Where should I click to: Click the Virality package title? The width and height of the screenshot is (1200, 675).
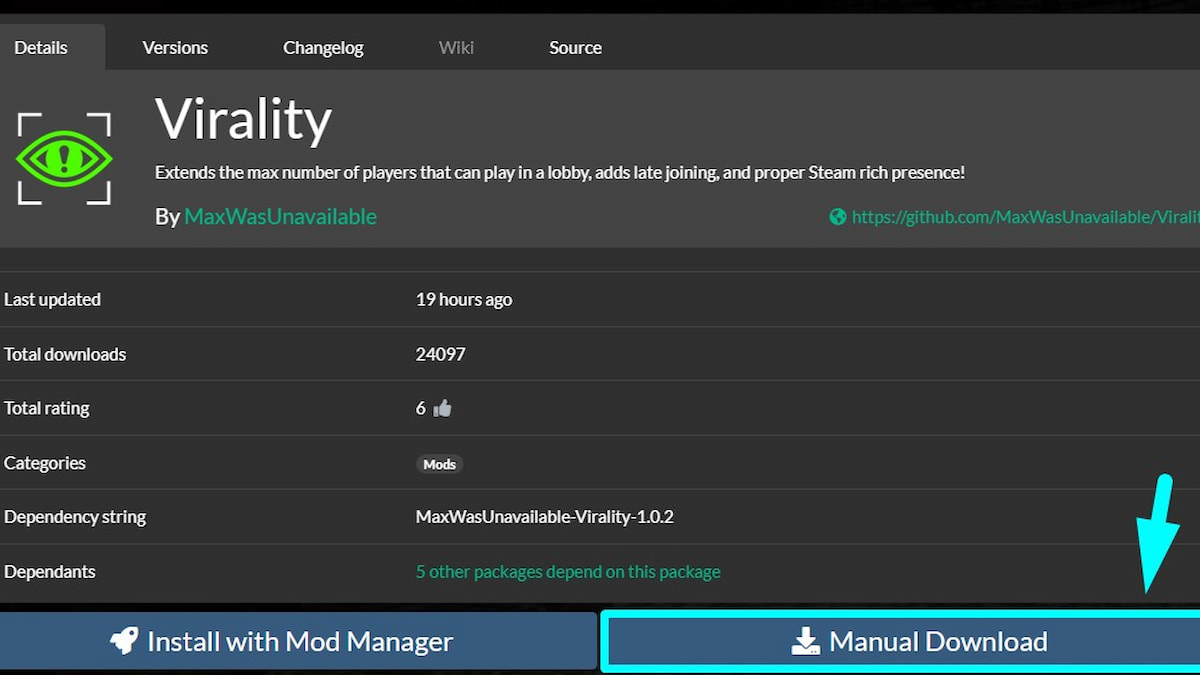(x=243, y=120)
